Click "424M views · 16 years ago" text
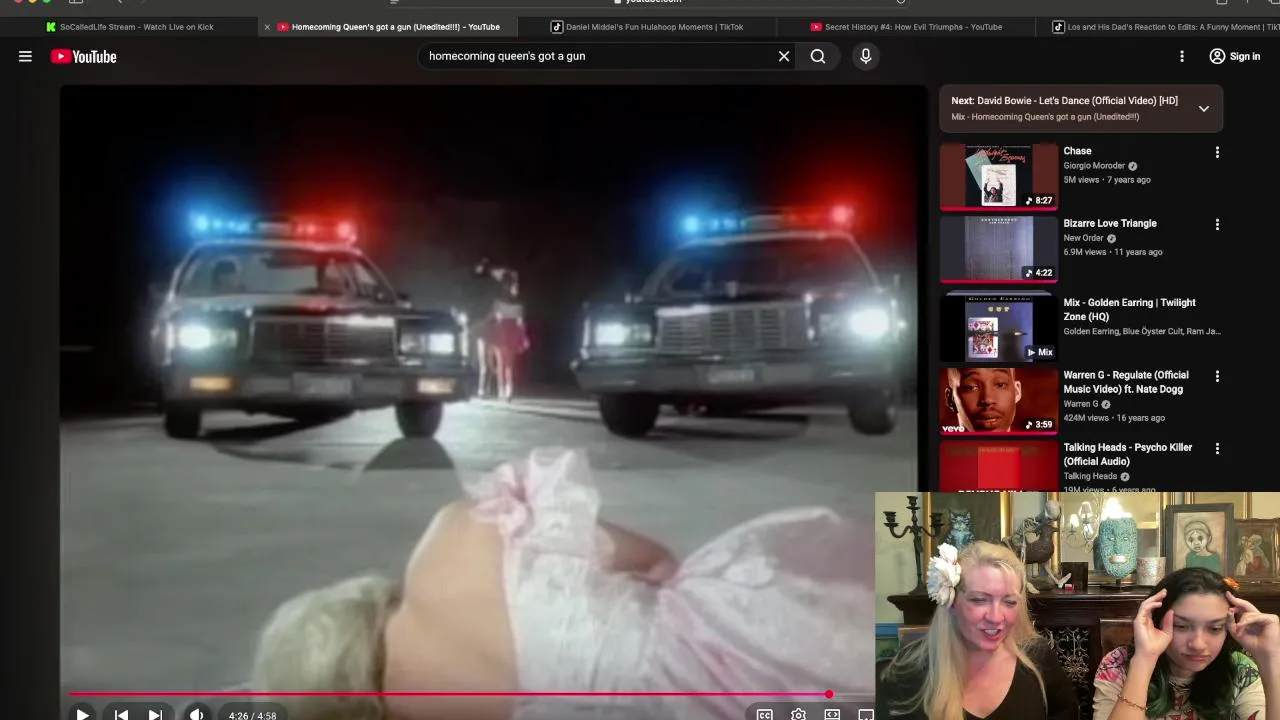The image size is (1280, 720). (1113, 418)
